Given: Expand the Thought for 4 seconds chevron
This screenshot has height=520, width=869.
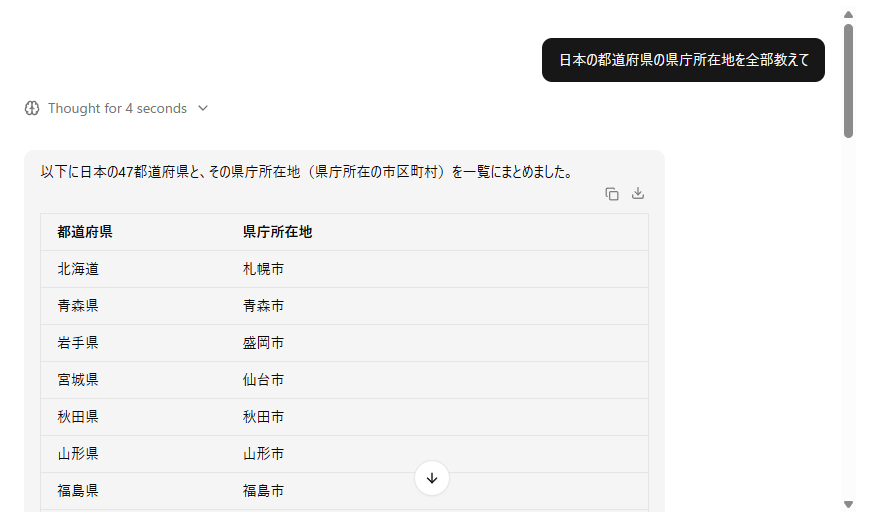Looking at the screenshot, I should coord(203,108).
